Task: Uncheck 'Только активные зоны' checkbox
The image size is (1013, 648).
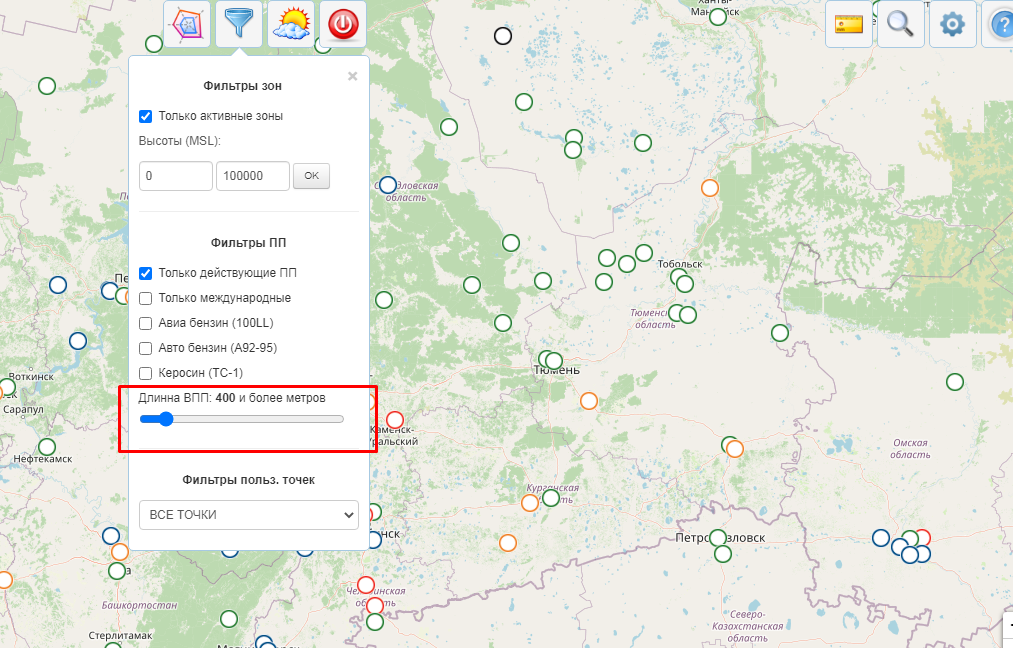Action: point(145,116)
